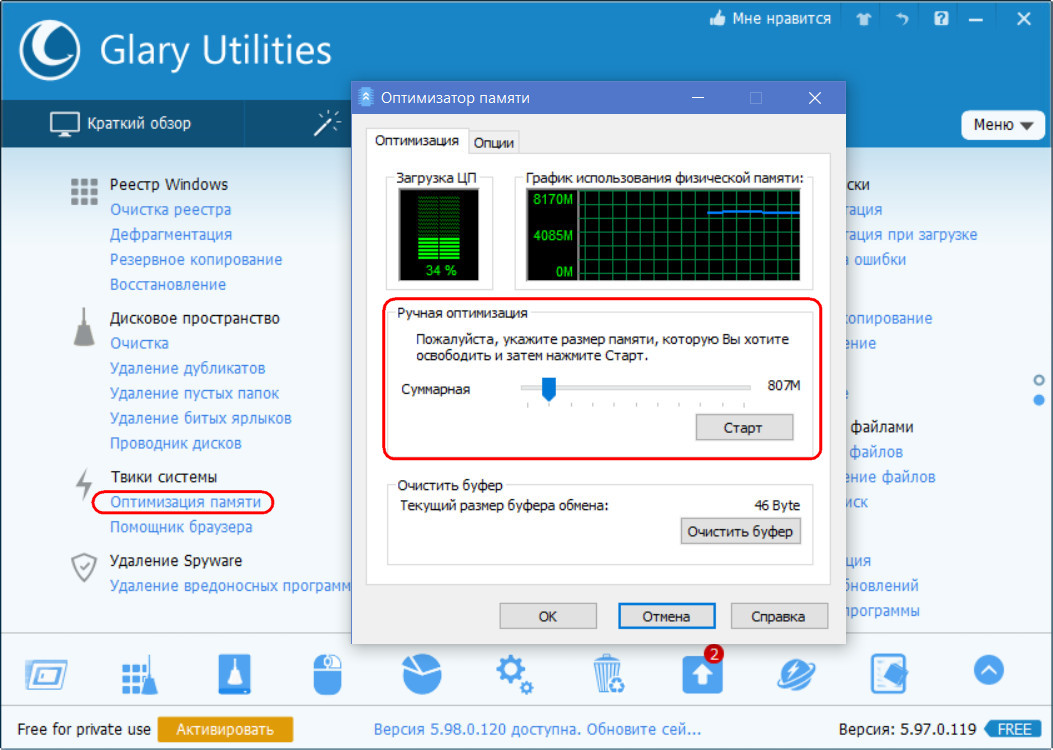Launch the registry cleaner grid-and-broom icon

coord(140,674)
